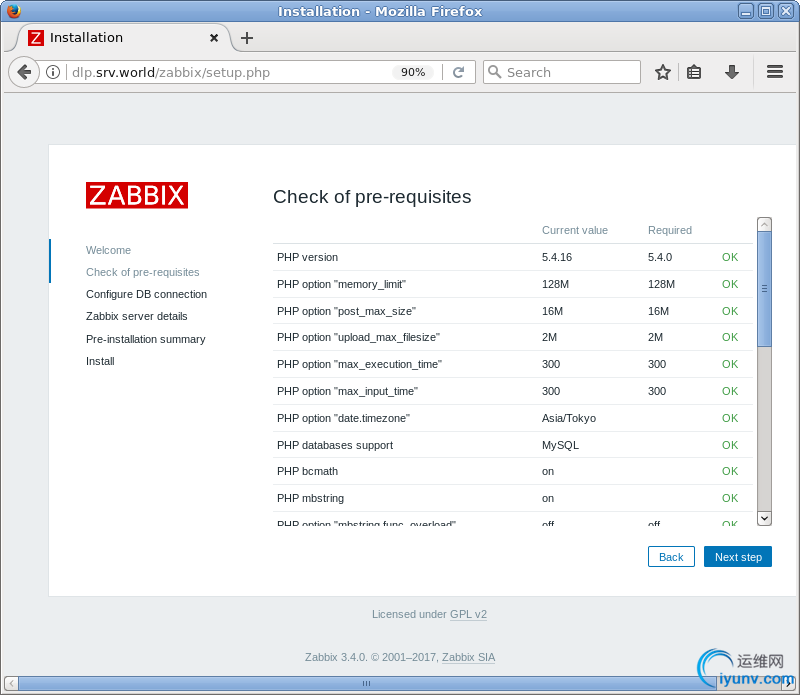Viewport: 800px width, 695px height.
Task: Click the Check of pre-requisites heading
Action: click(x=372, y=196)
